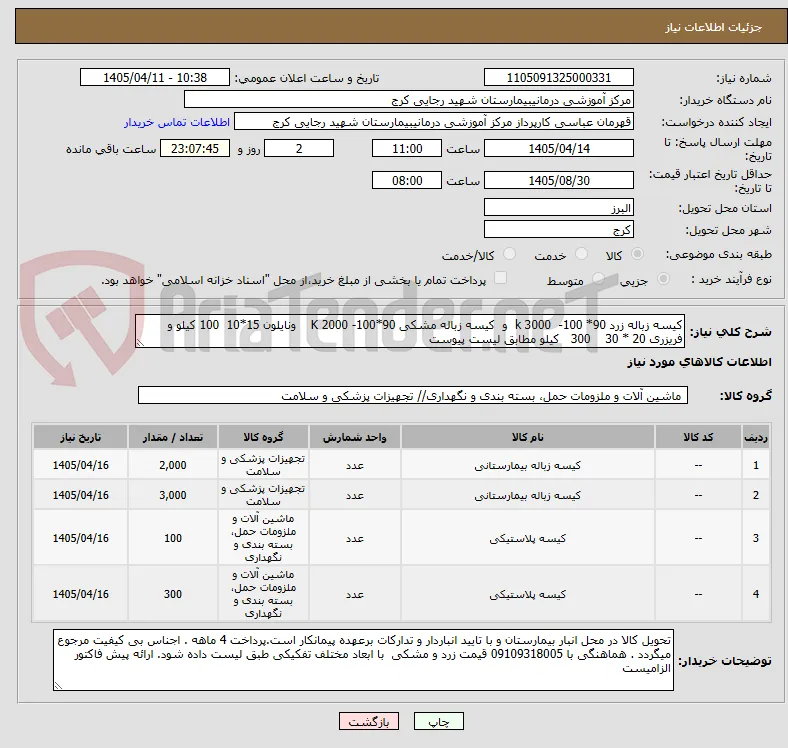Select the کالا radio button

(x=637, y=254)
